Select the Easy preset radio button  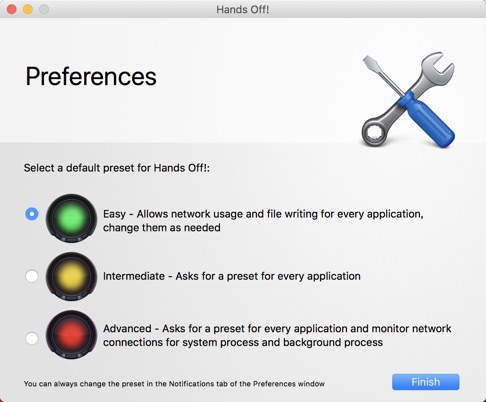[32, 214]
